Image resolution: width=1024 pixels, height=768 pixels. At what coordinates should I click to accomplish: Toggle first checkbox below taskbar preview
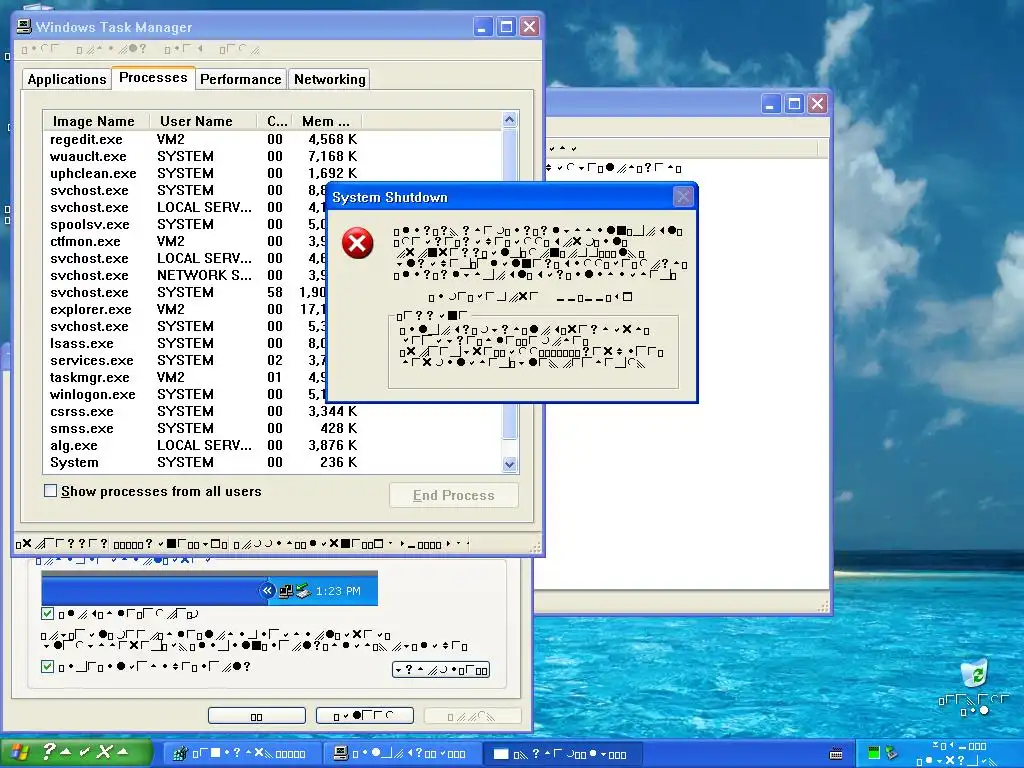(47, 613)
